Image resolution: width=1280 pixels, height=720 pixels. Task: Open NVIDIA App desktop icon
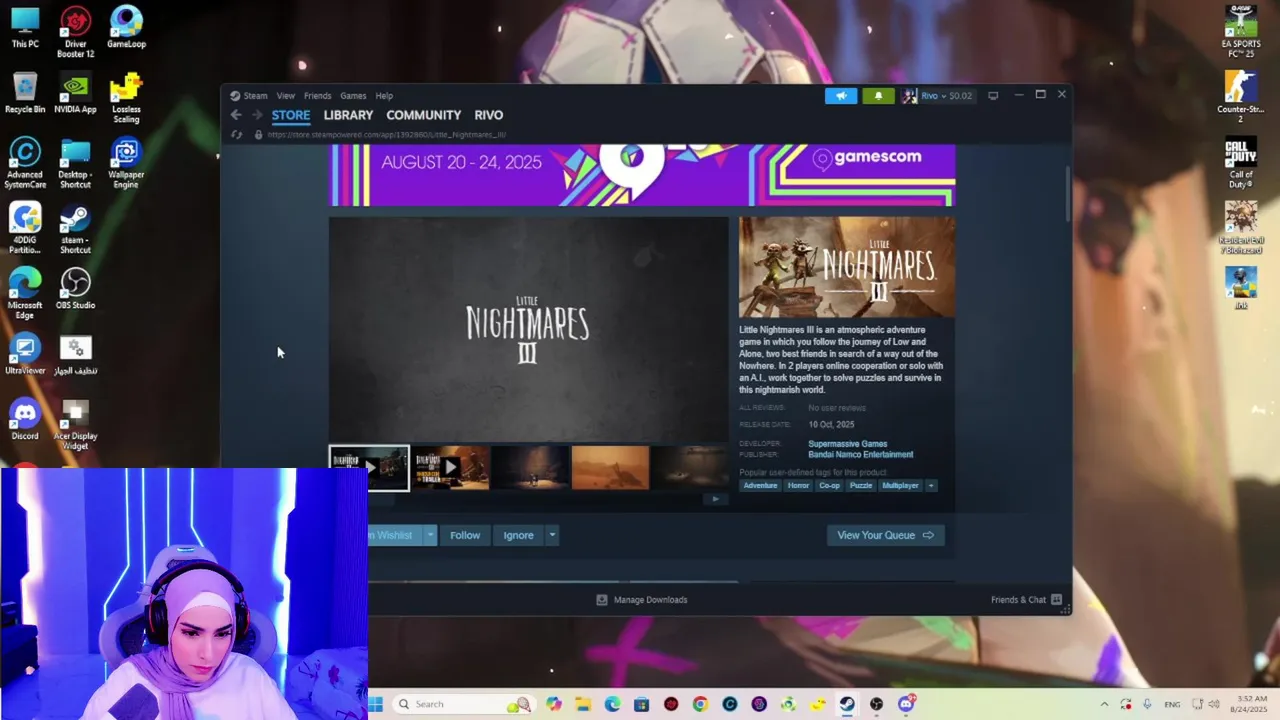[x=75, y=93]
